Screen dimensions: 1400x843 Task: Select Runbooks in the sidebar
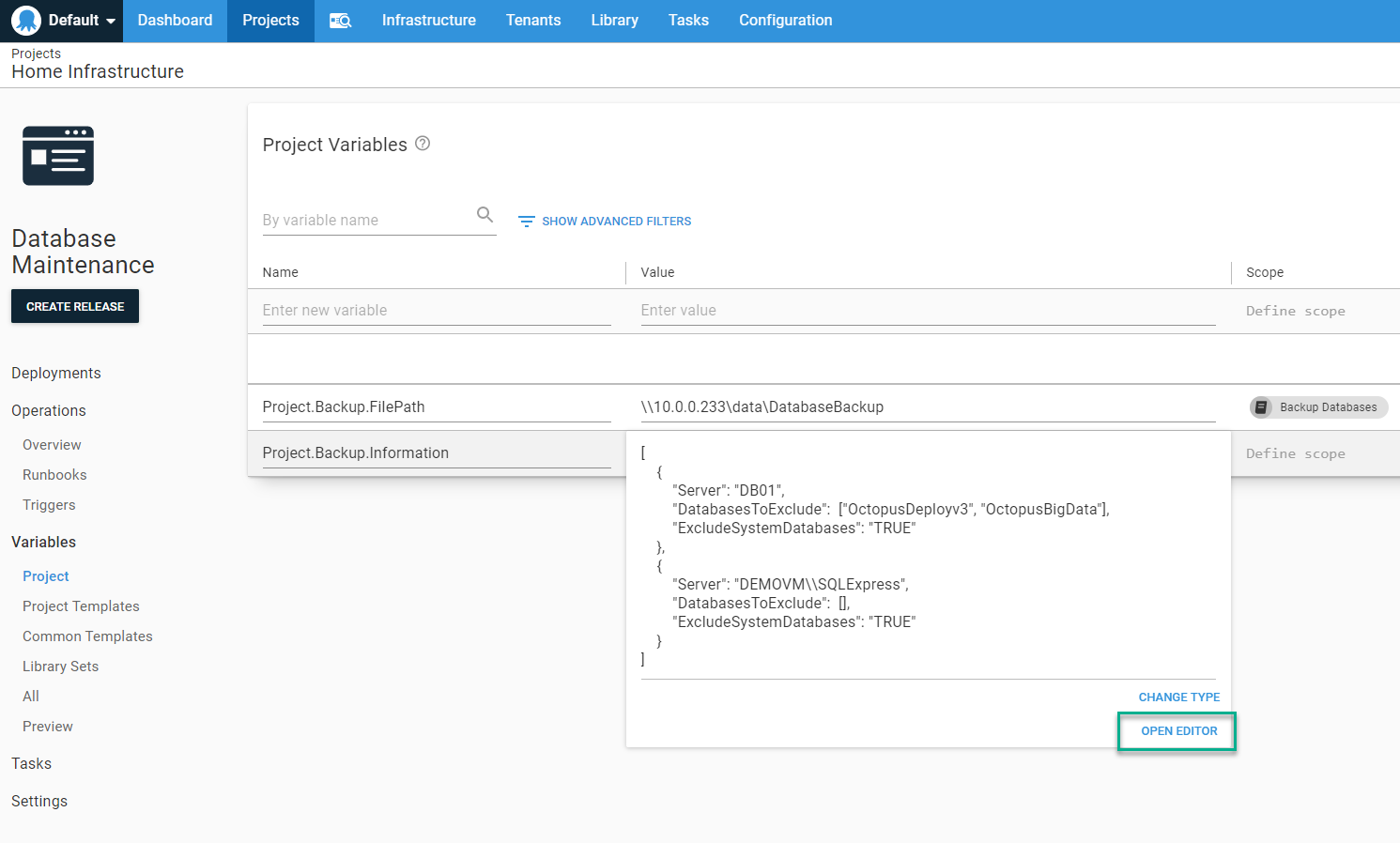pos(54,475)
